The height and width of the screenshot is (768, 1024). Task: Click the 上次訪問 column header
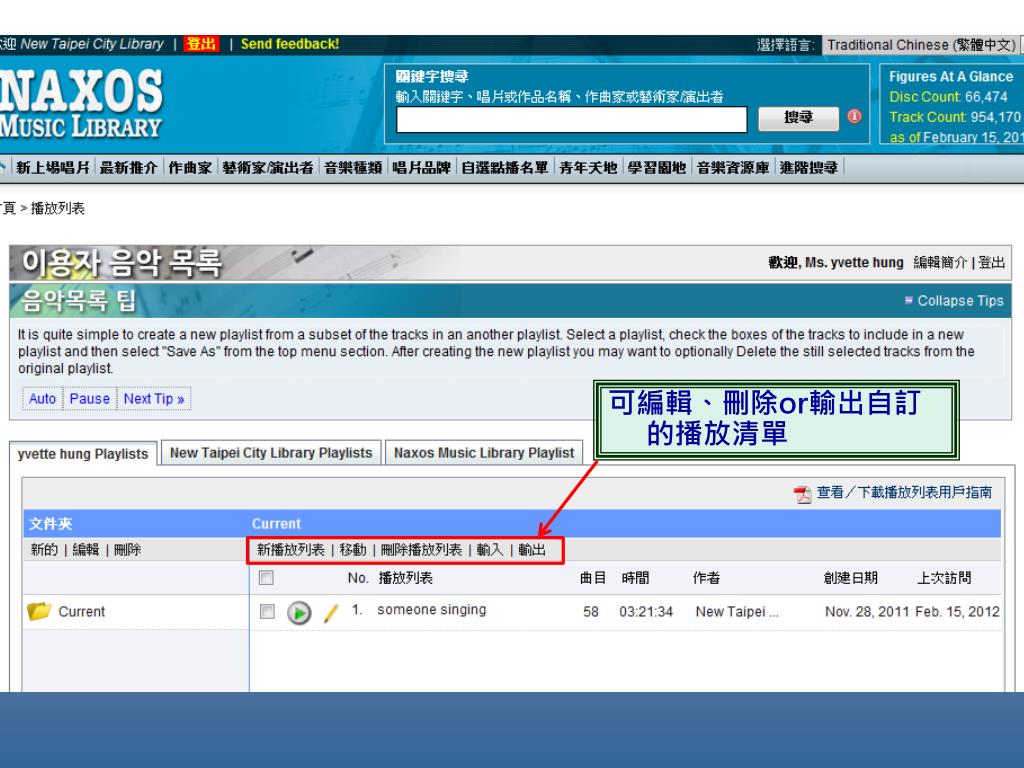point(944,578)
